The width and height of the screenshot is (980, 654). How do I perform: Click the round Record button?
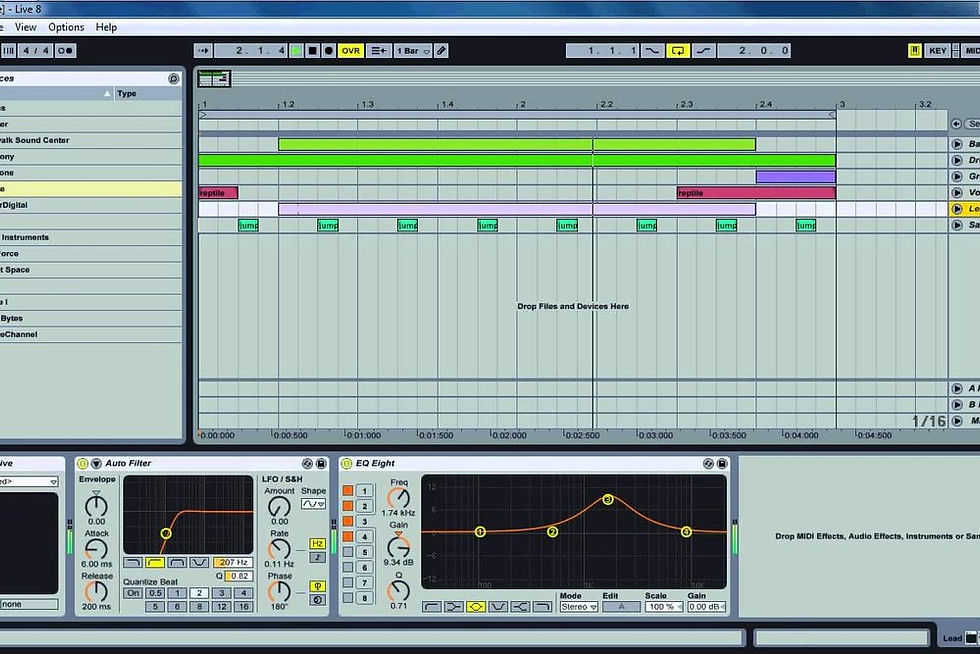pos(329,51)
